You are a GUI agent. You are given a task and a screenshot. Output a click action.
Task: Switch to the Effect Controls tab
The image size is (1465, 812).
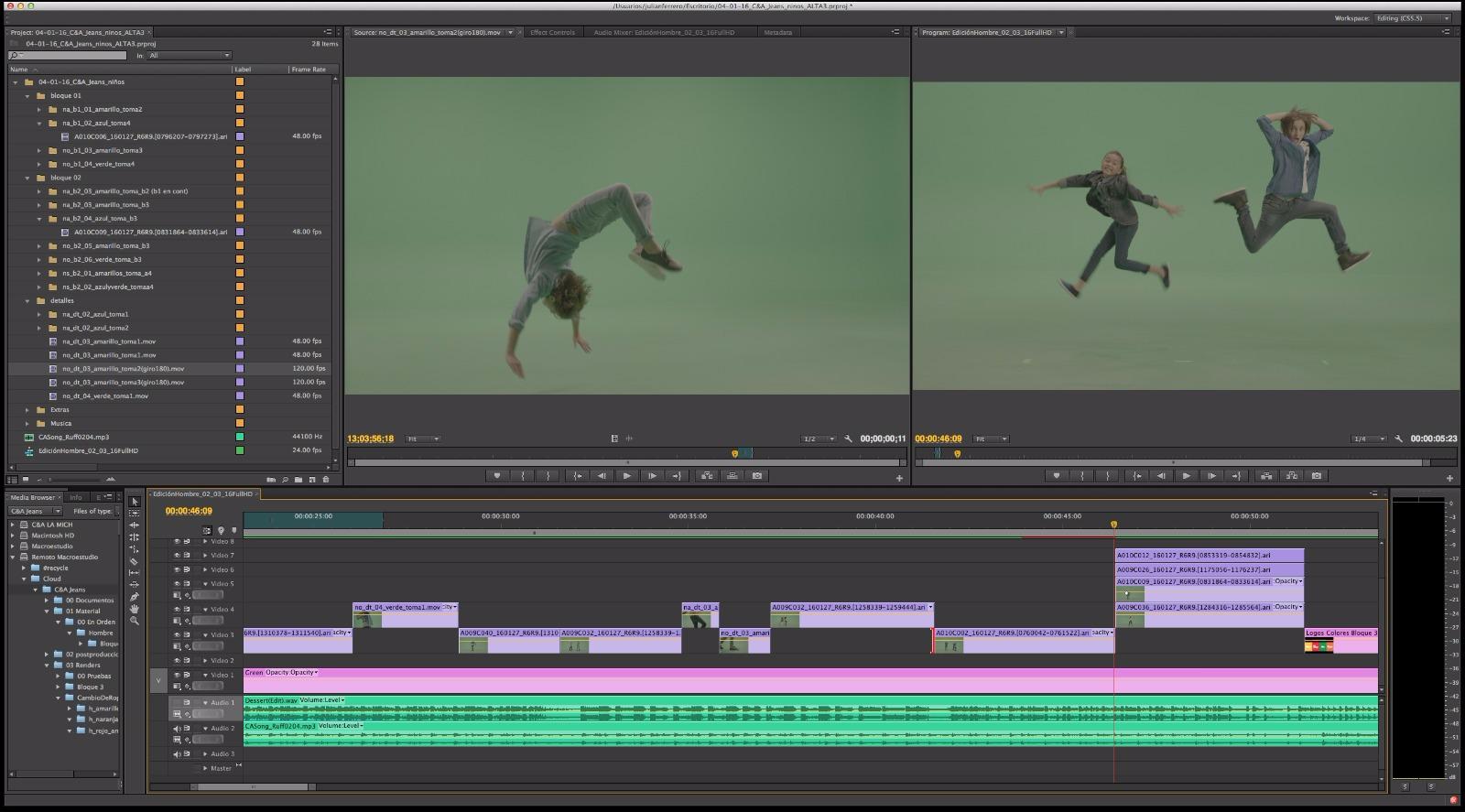(x=552, y=32)
